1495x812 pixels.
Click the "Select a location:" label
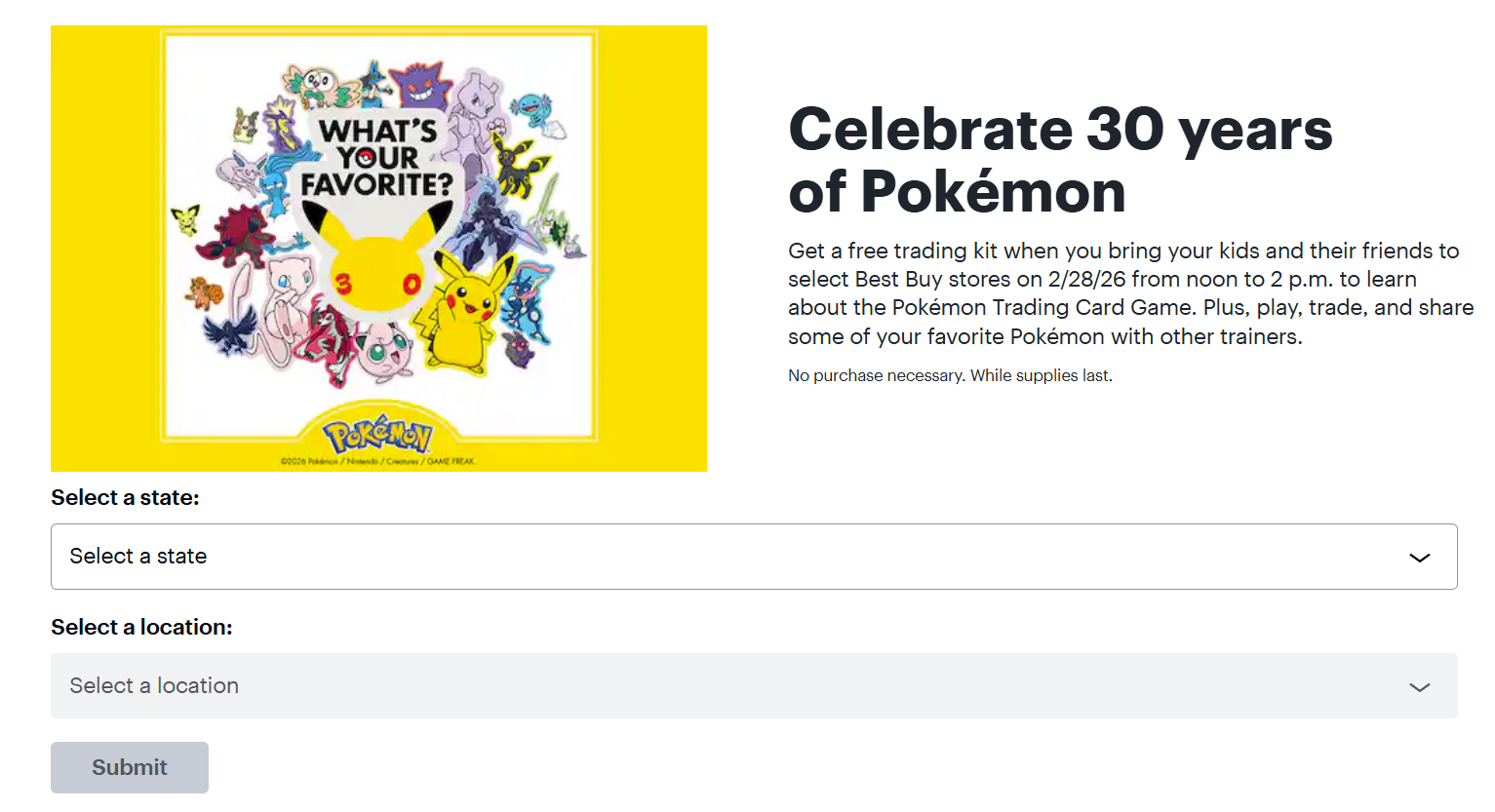pyautogui.click(x=141, y=628)
